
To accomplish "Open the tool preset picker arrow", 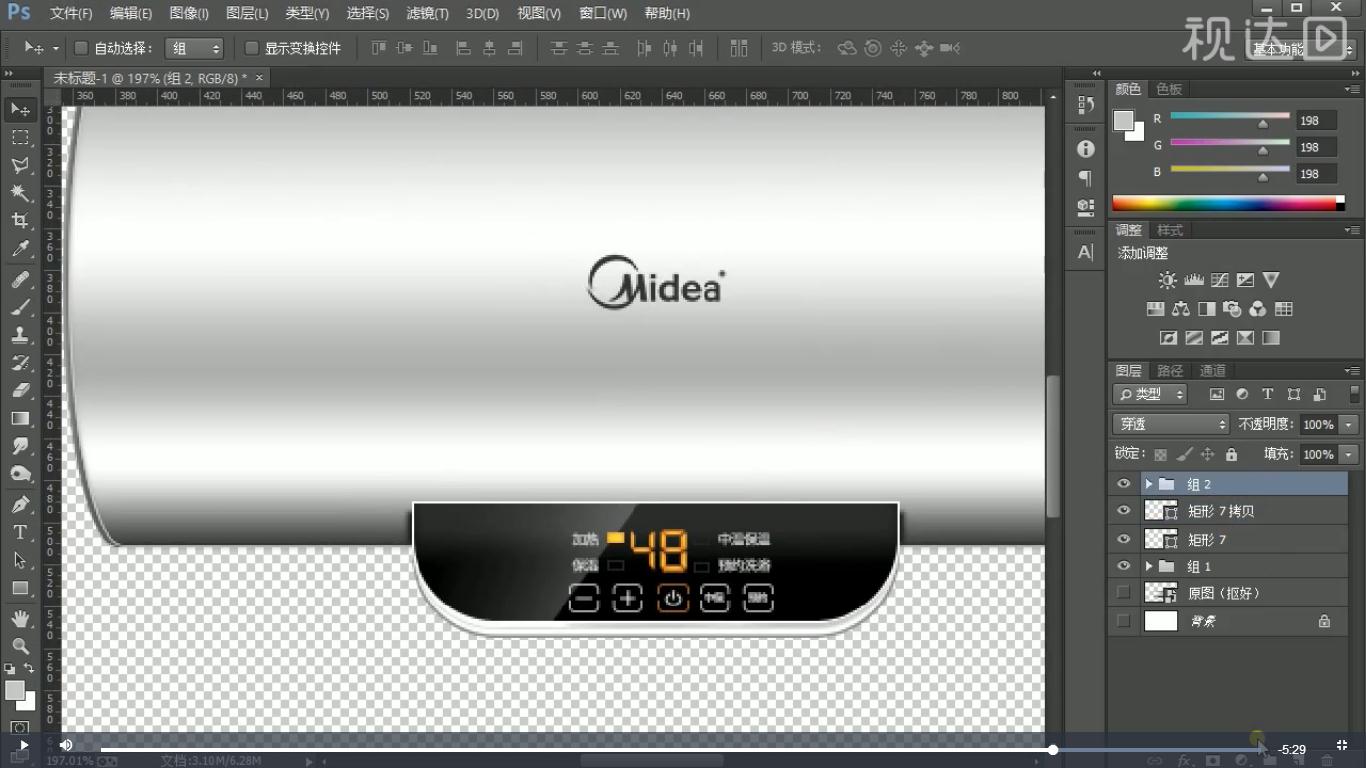I will [x=56, y=48].
